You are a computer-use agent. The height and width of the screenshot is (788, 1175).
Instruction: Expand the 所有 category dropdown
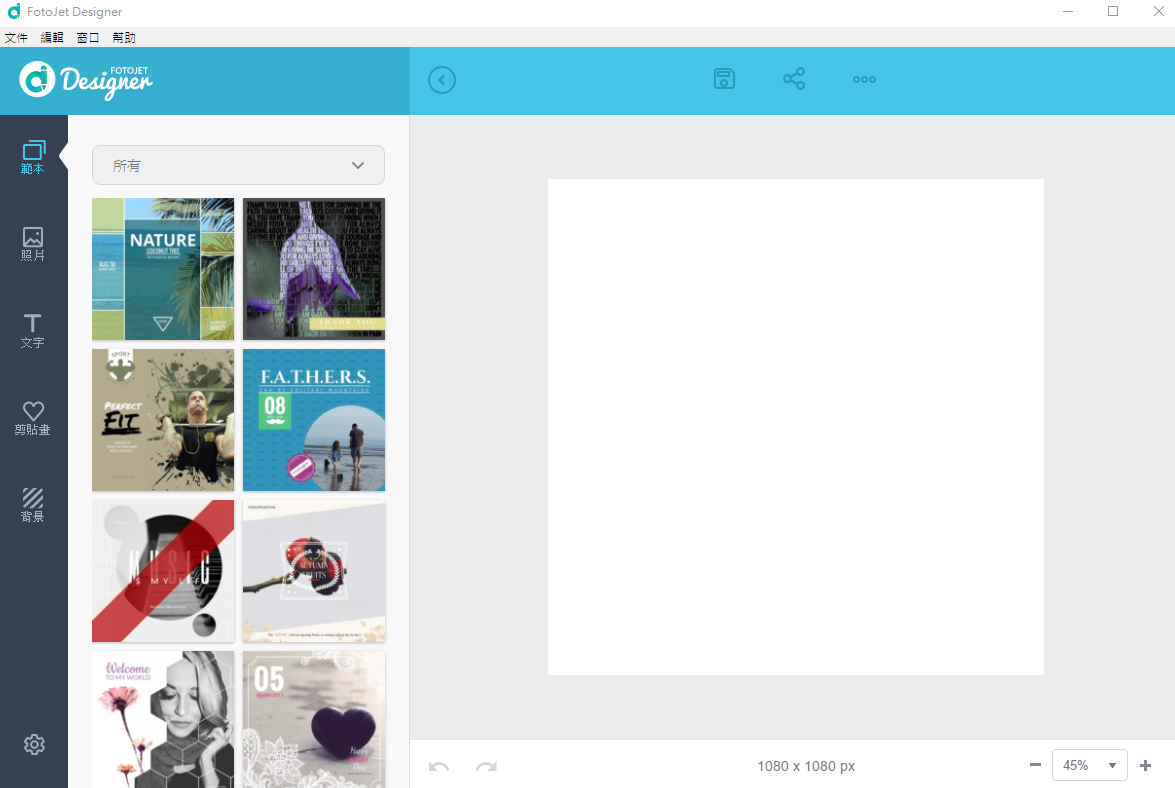[238, 165]
